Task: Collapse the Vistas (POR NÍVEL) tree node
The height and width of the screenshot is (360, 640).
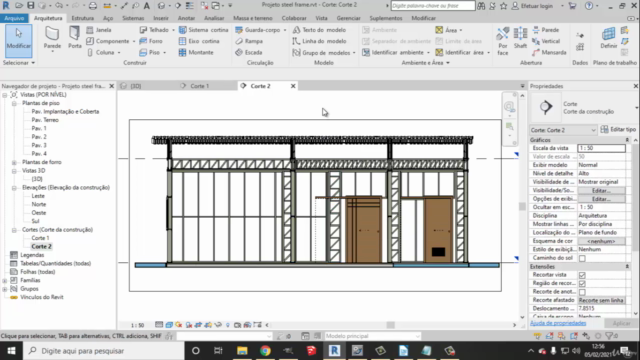Action: pyautogui.click(x=5, y=95)
